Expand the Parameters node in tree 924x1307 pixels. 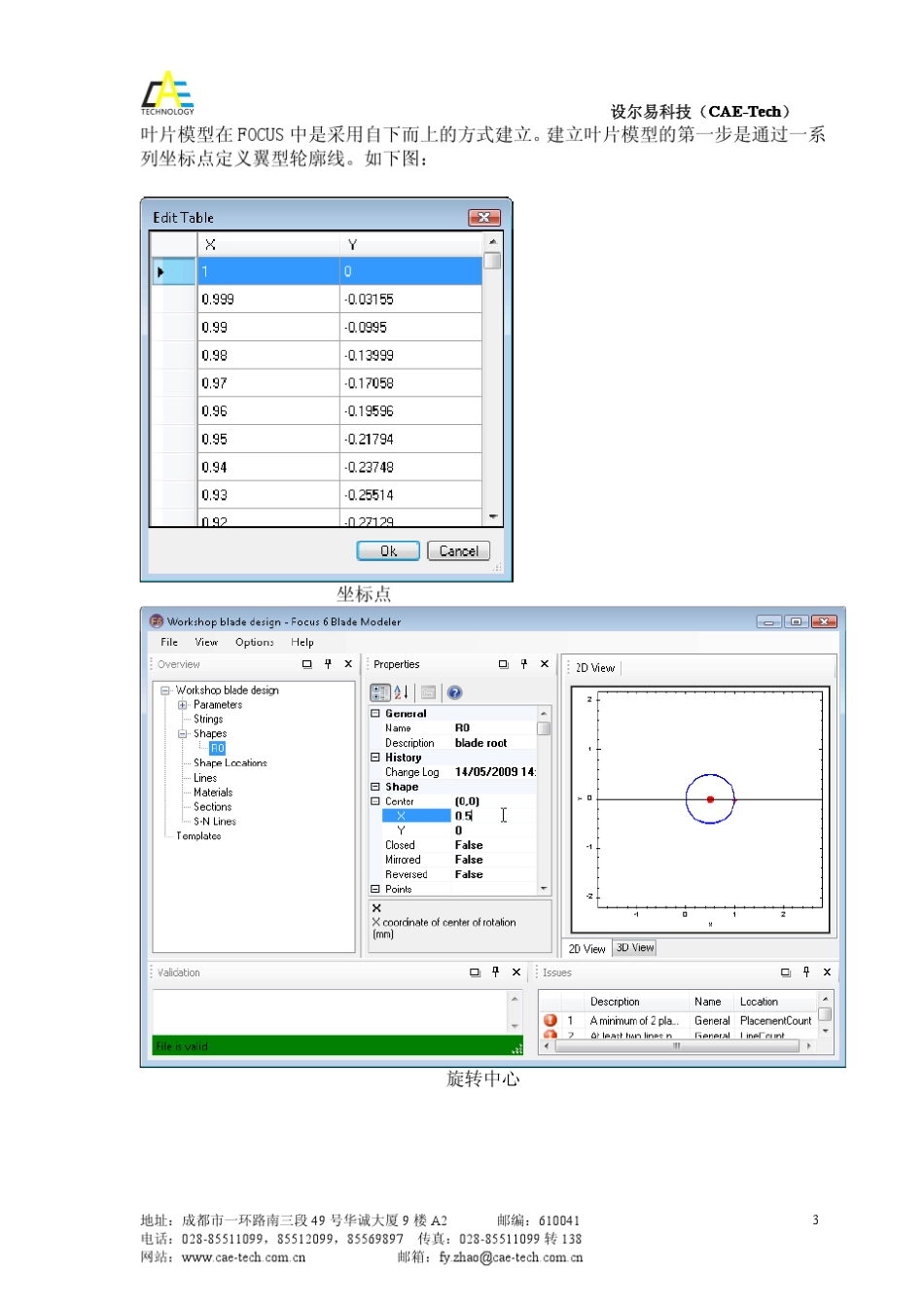(182, 705)
